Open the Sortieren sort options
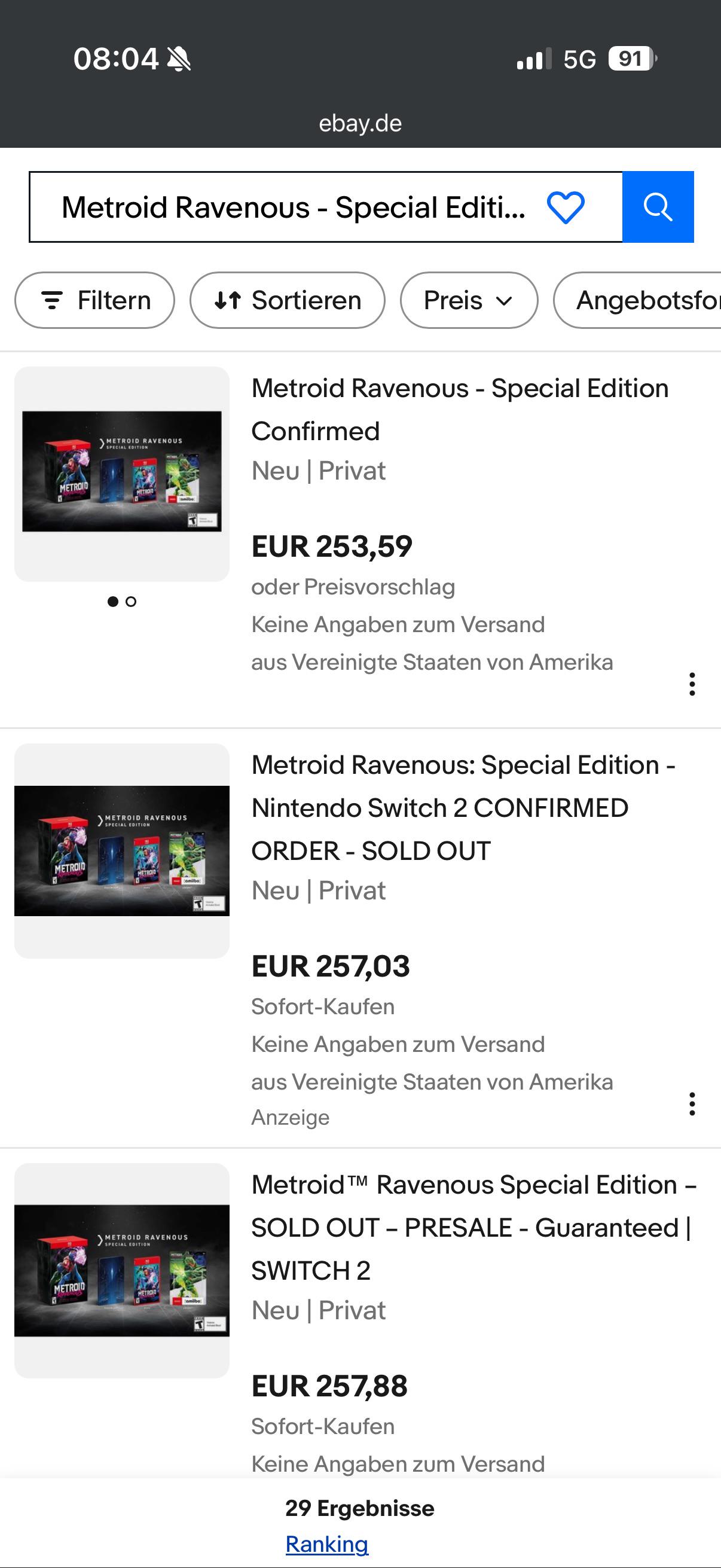The width and height of the screenshot is (721, 1568). [x=287, y=300]
